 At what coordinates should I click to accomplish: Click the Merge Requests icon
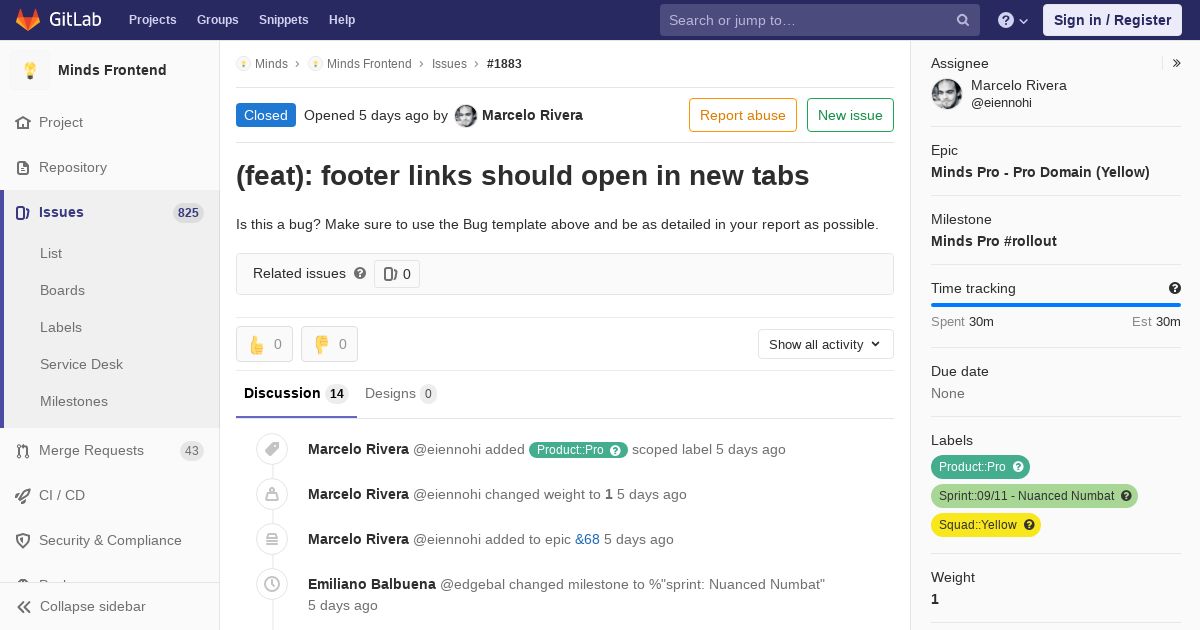[x=23, y=451]
